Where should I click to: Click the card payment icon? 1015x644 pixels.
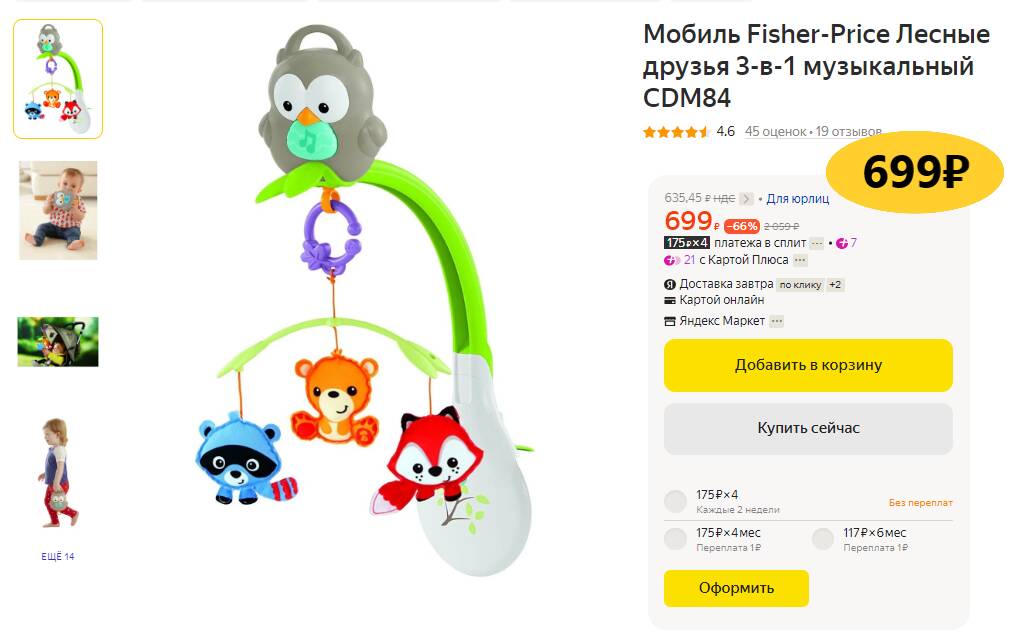670,300
